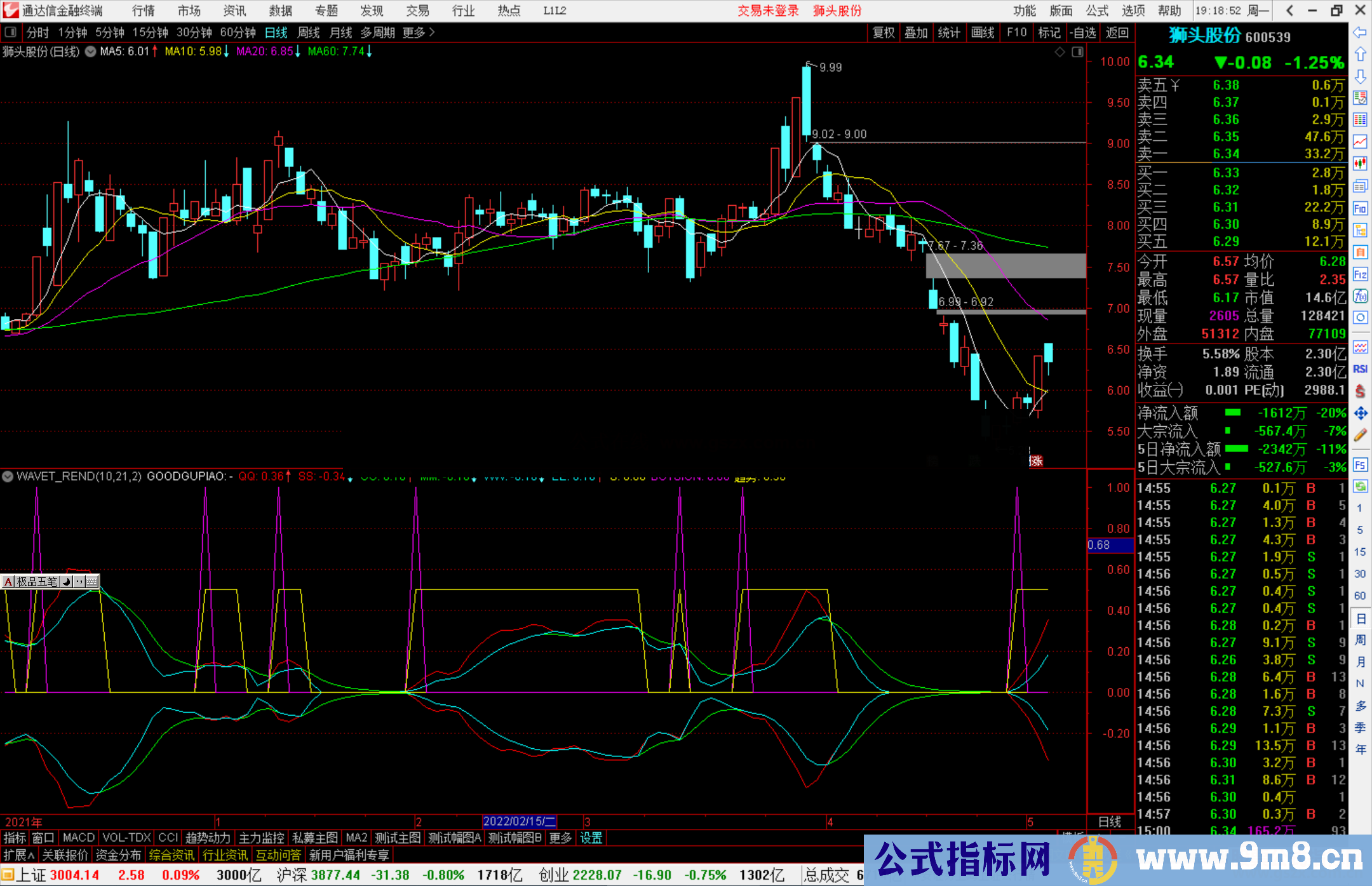Open the F10 company info sidebar icon
The height and width of the screenshot is (886, 1372).
point(1360,208)
